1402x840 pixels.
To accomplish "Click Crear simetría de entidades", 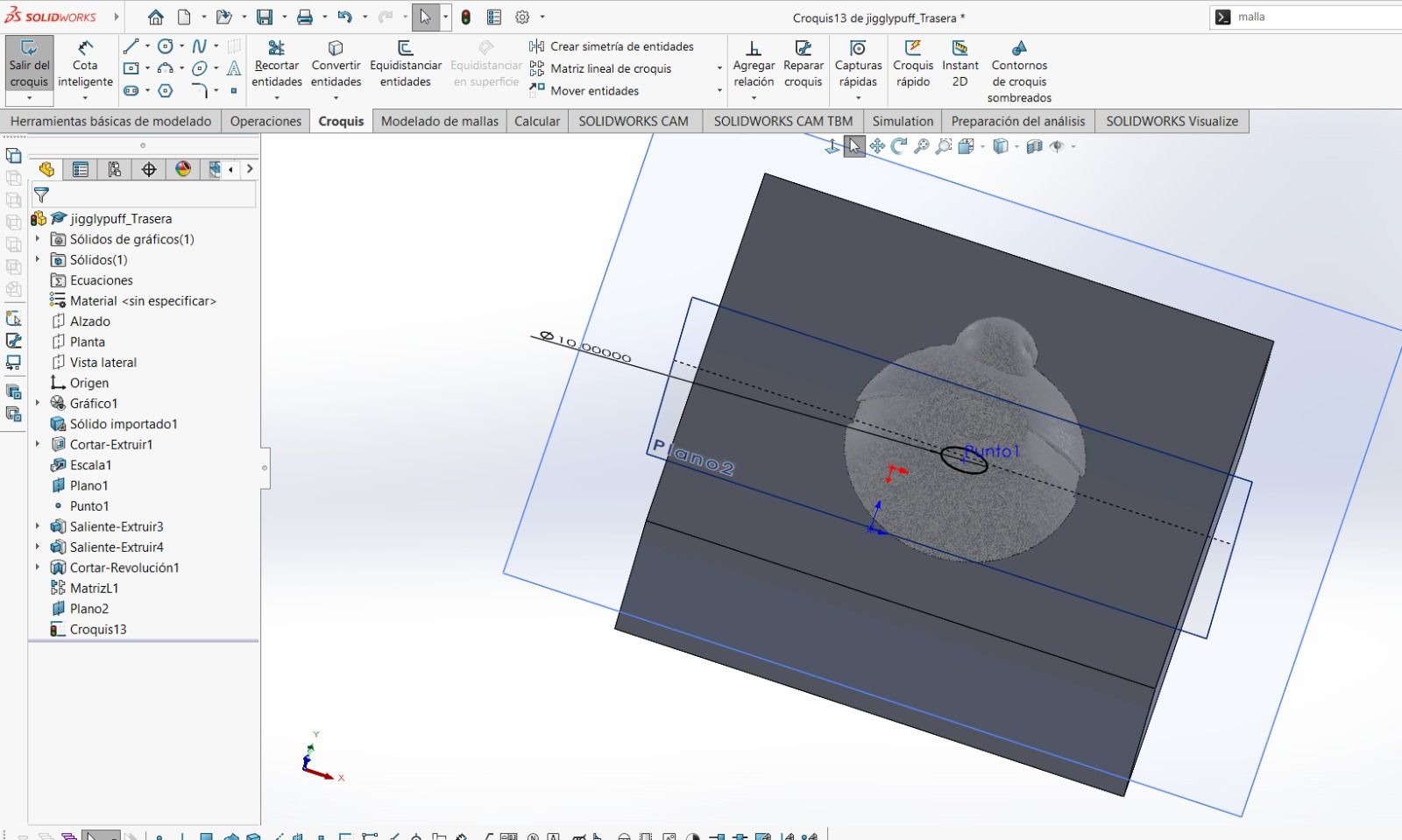I will click(612, 46).
